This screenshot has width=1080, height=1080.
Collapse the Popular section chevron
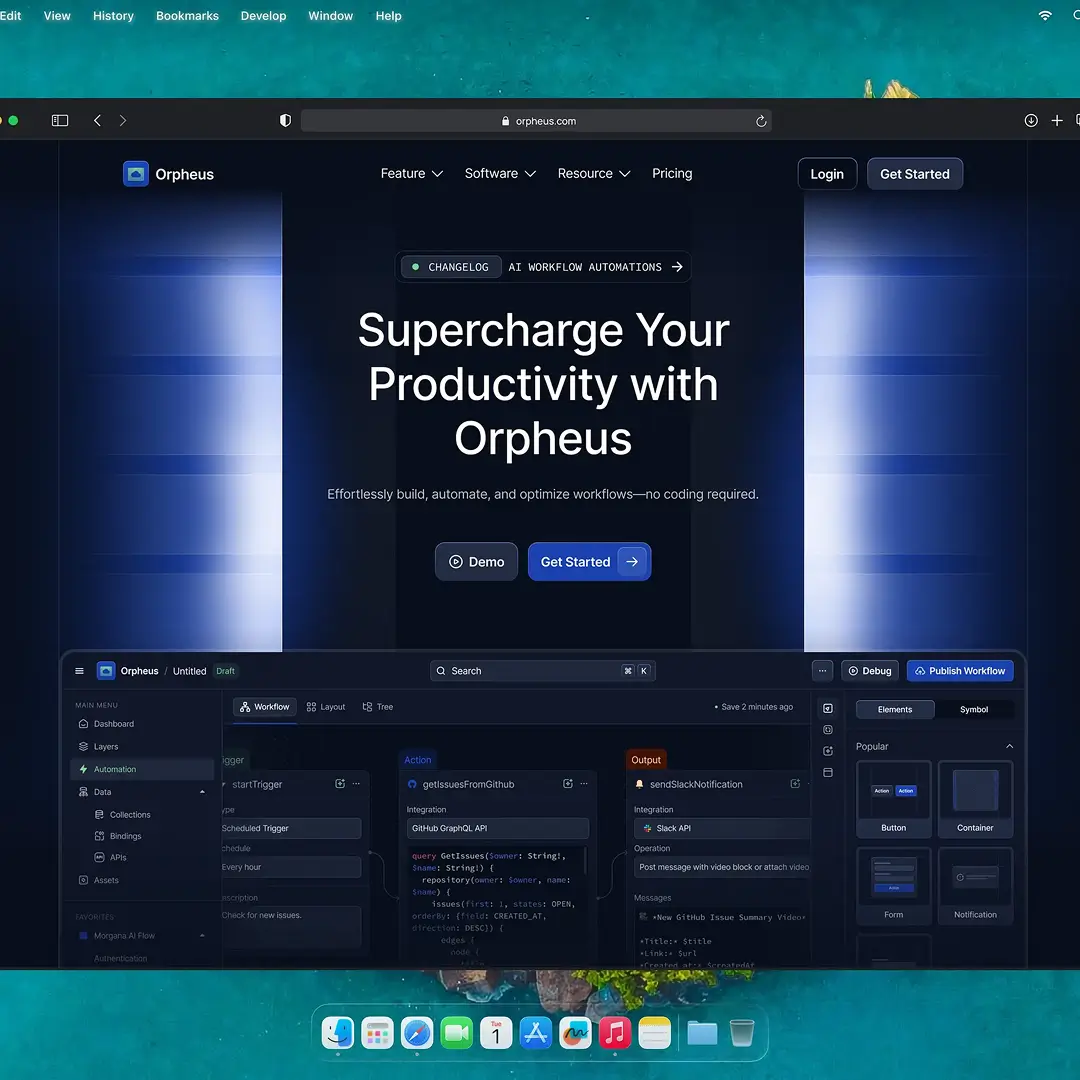click(1009, 747)
